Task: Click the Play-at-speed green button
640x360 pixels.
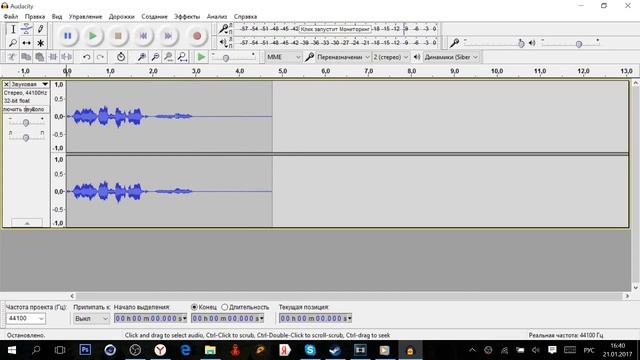Action: point(201,57)
